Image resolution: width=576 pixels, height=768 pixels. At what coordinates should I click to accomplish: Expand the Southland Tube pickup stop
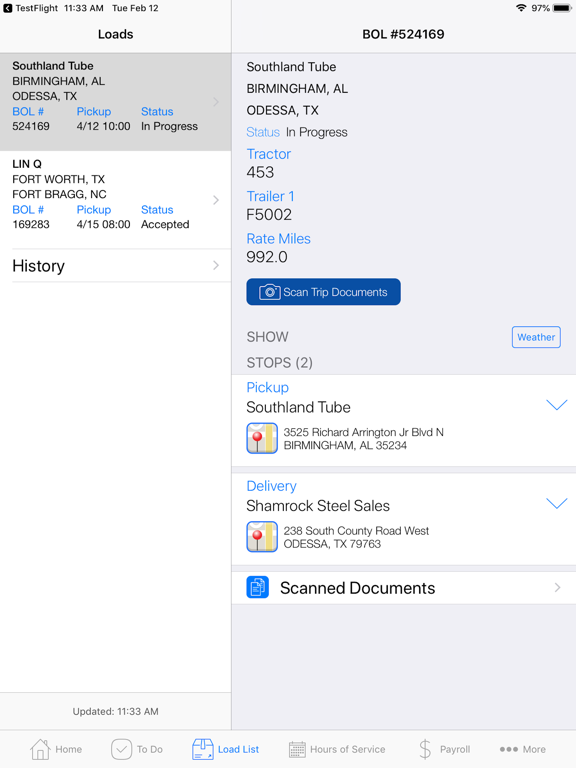pyautogui.click(x=557, y=405)
